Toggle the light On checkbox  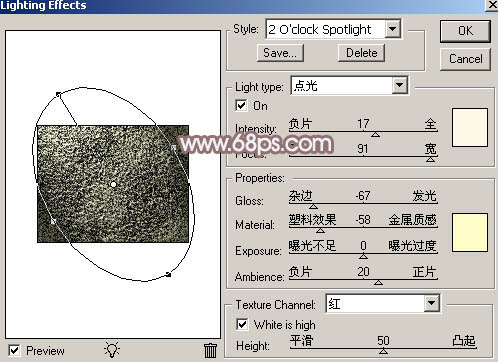pyautogui.click(x=241, y=106)
